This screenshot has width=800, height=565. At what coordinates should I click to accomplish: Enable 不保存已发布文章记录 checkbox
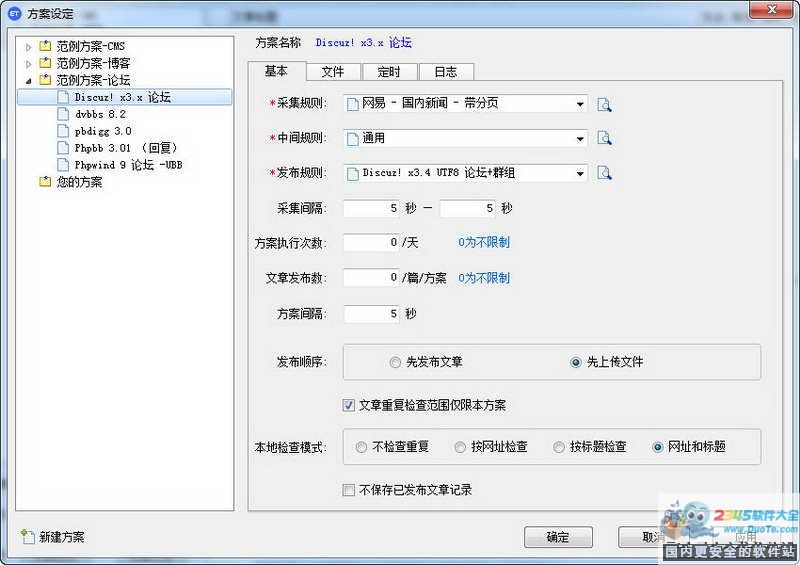348,490
